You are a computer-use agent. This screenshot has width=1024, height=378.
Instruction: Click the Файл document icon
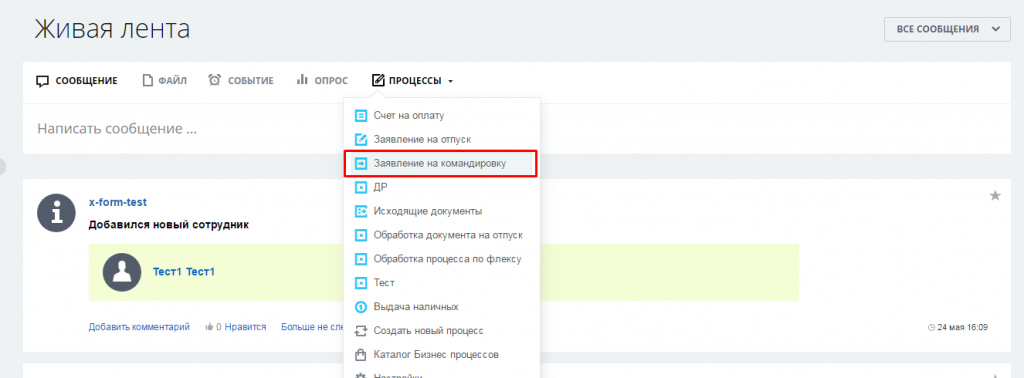pyautogui.click(x=148, y=81)
